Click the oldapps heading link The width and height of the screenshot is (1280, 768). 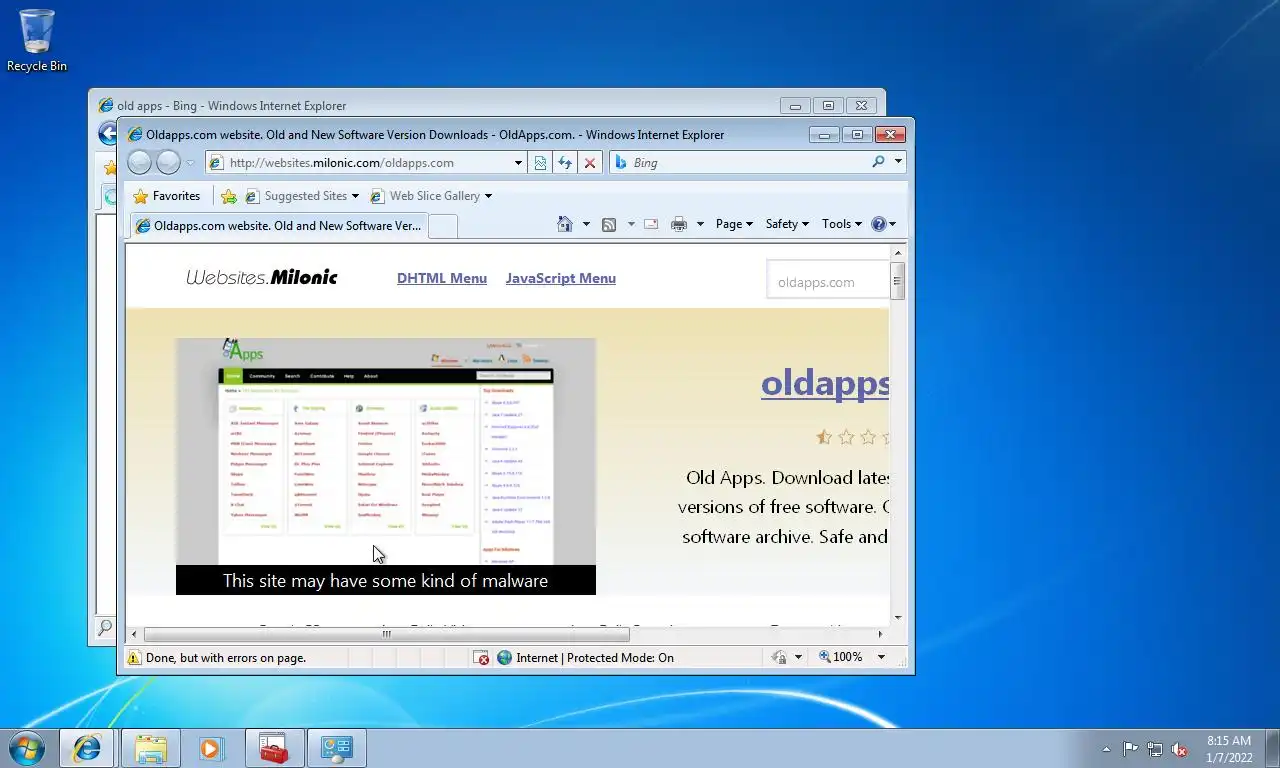pyautogui.click(x=825, y=383)
